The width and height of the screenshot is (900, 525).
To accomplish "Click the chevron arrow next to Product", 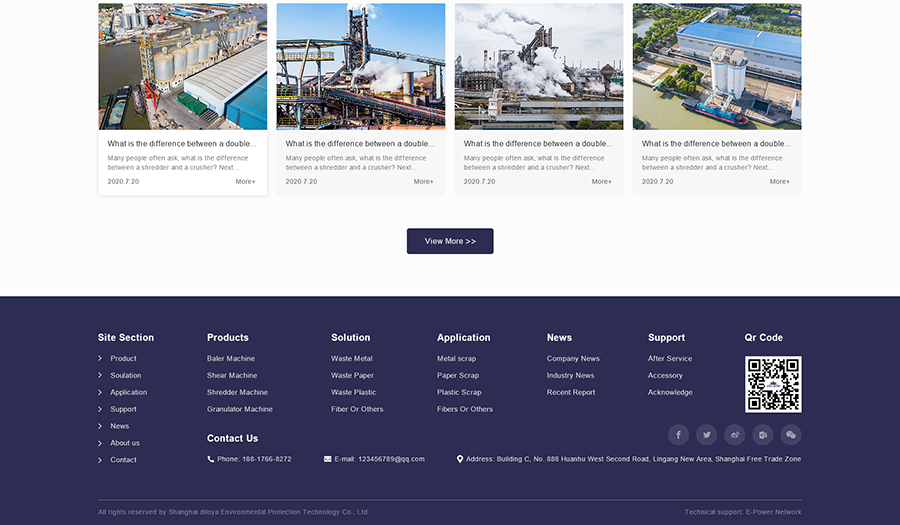I will point(100,359).
